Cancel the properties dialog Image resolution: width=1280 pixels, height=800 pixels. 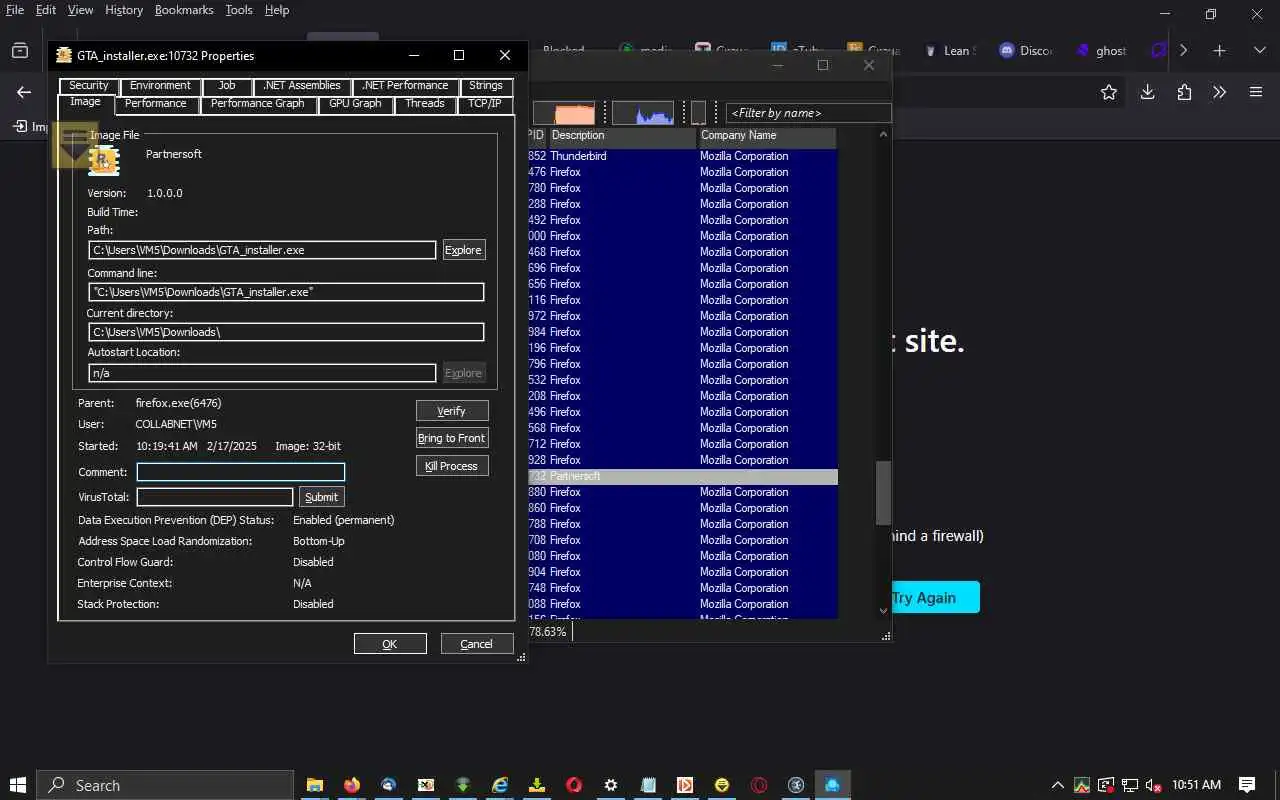477,644
